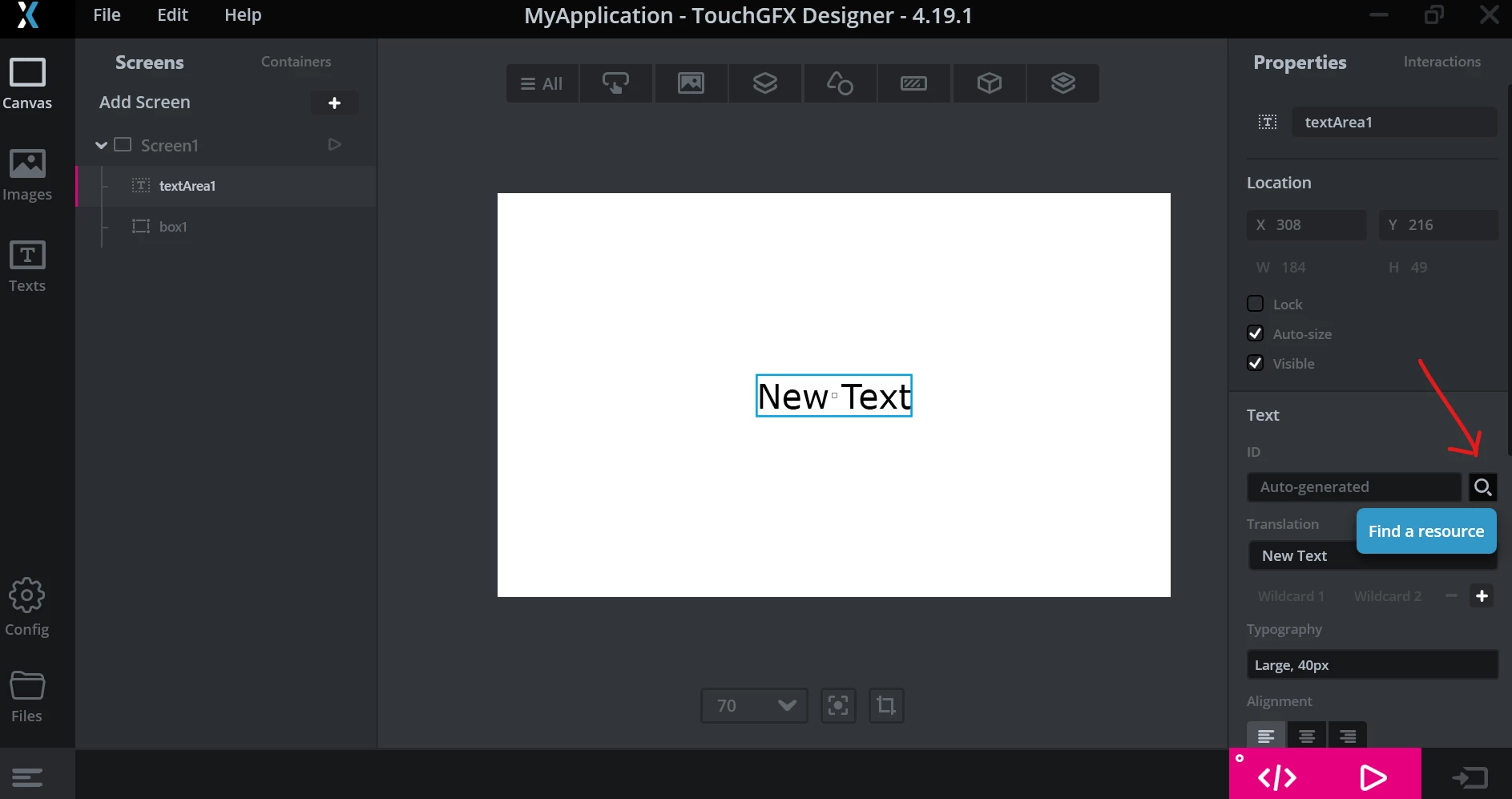Open the zoom level 70 dropdown
The width and height of the screenshot is (1512, 799).
point(754,705)
